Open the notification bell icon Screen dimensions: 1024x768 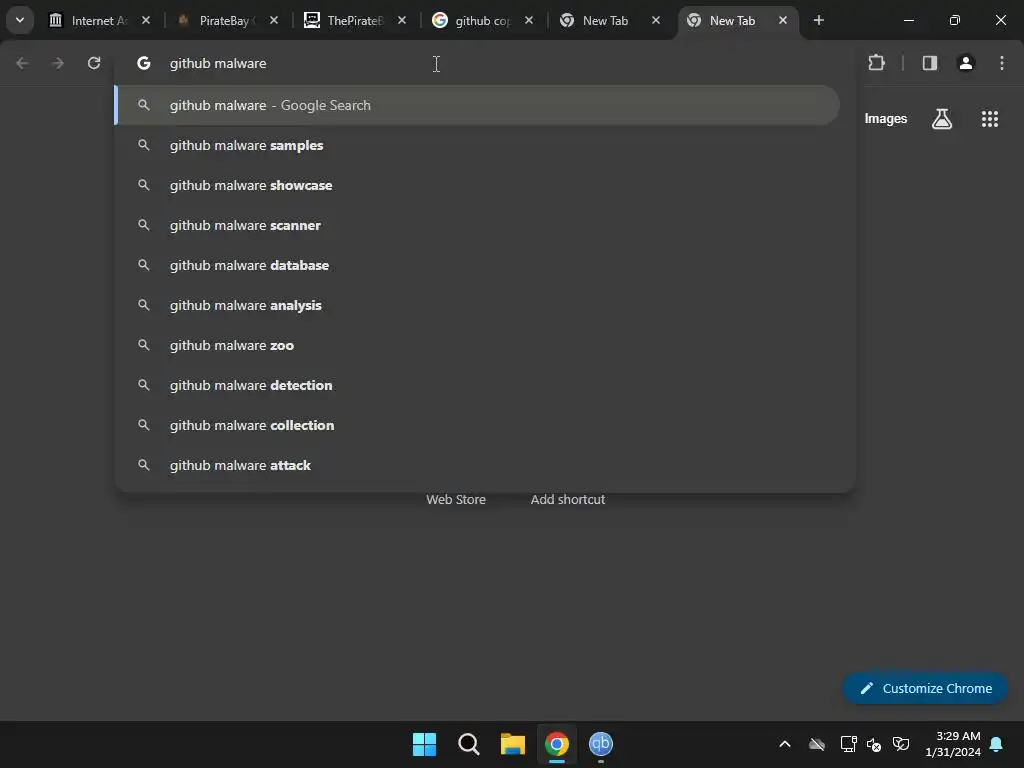(x=997, y=744)
